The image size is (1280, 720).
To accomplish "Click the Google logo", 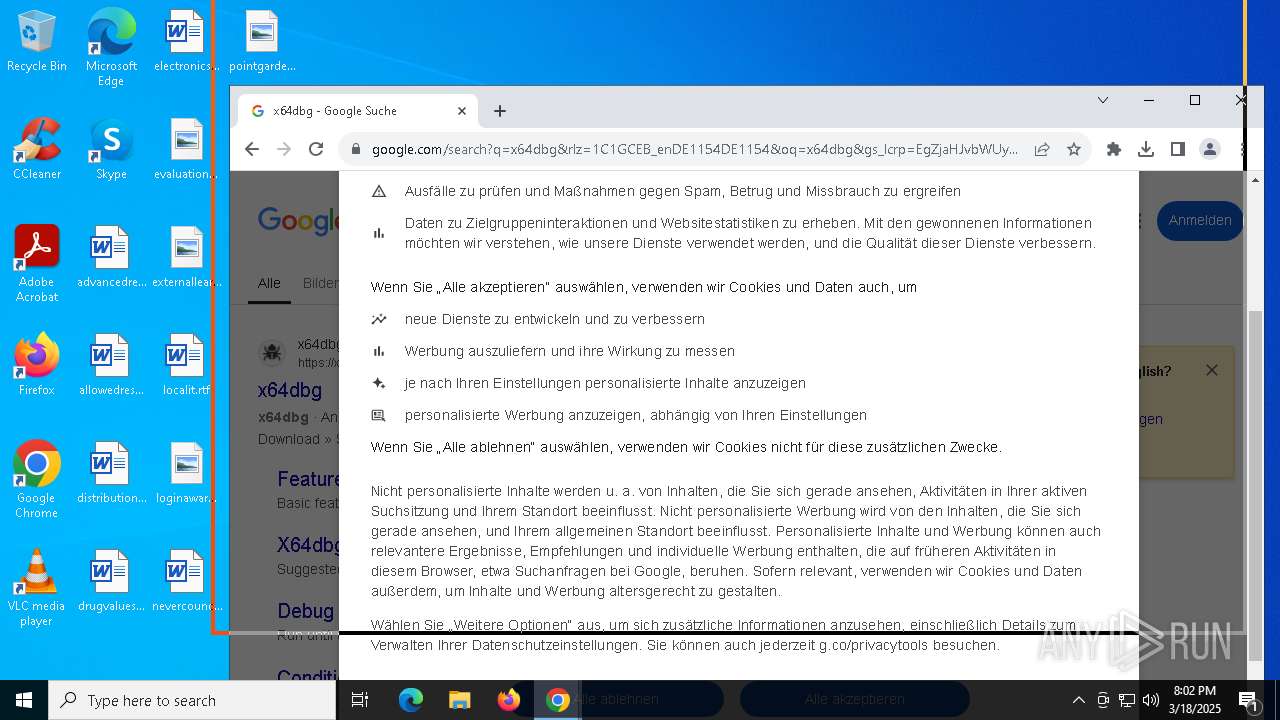I will pyautogui.click(x=298, y=220).
